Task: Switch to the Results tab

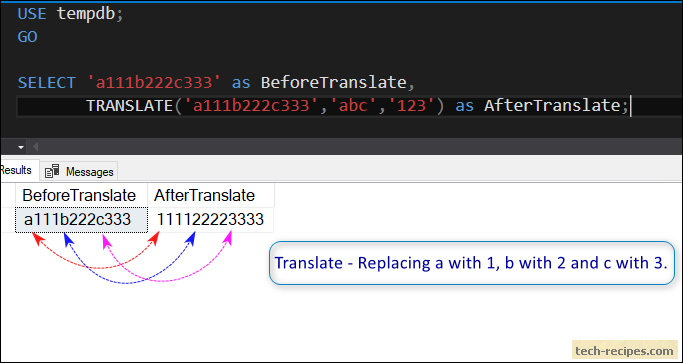Action: point(18,170)
